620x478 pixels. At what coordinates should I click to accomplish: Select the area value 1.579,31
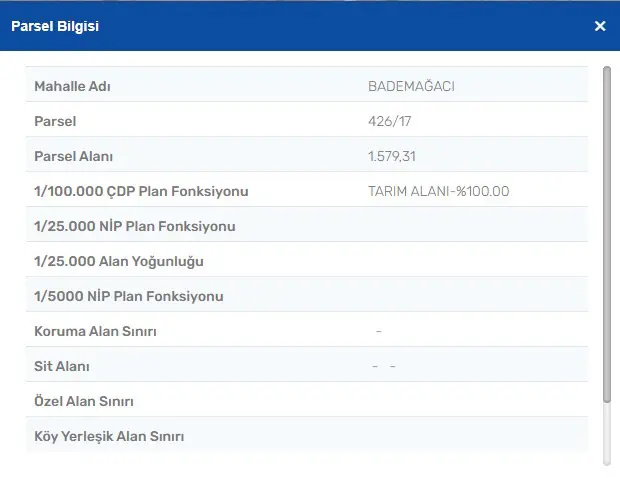(x=392, y=156)
